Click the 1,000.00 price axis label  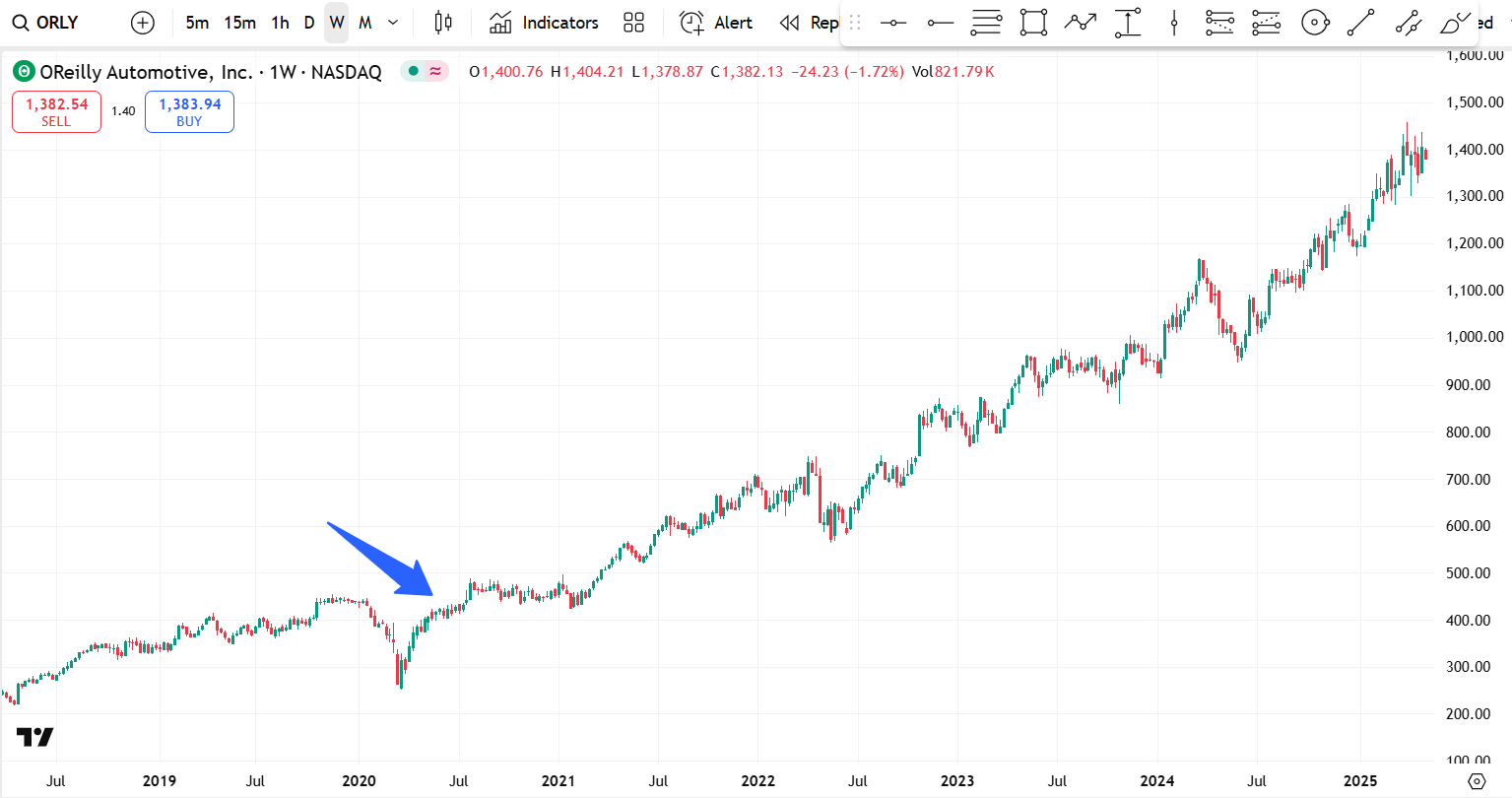click(1475, 337)
